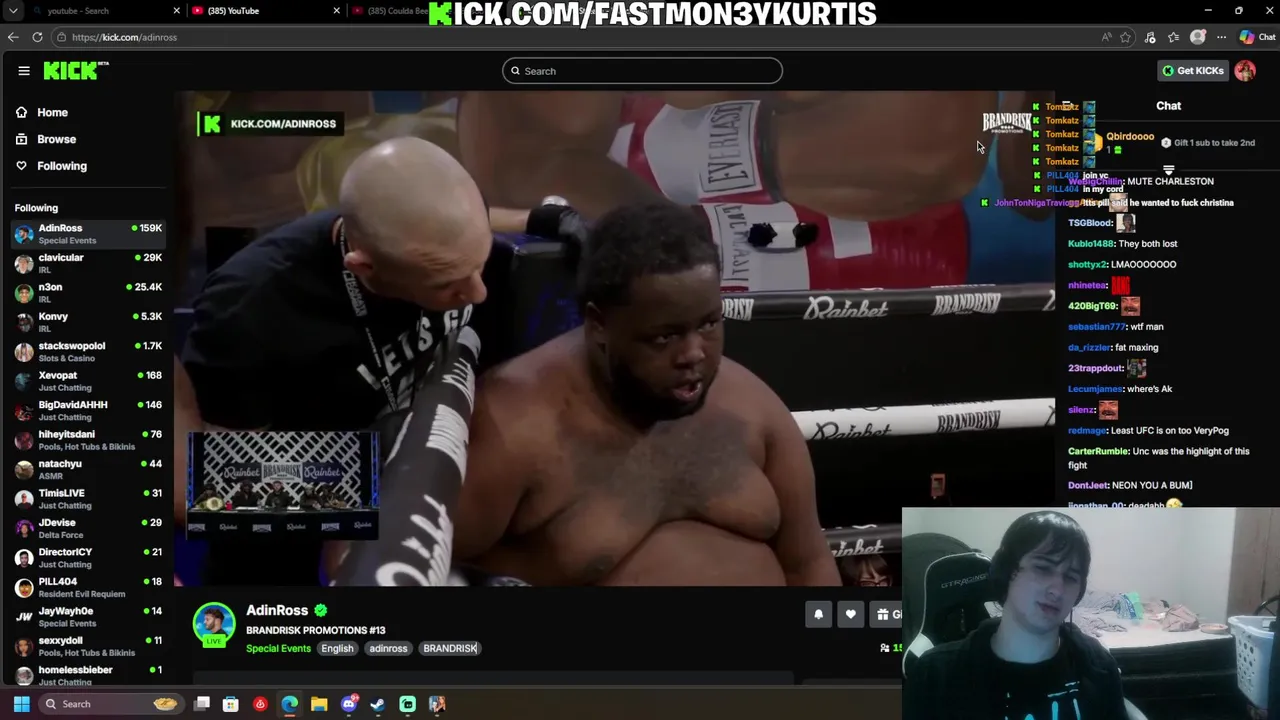Open TimisLIVE channel from Following
This screenshot has width=1280, height=720.
(x=88, y=499)
